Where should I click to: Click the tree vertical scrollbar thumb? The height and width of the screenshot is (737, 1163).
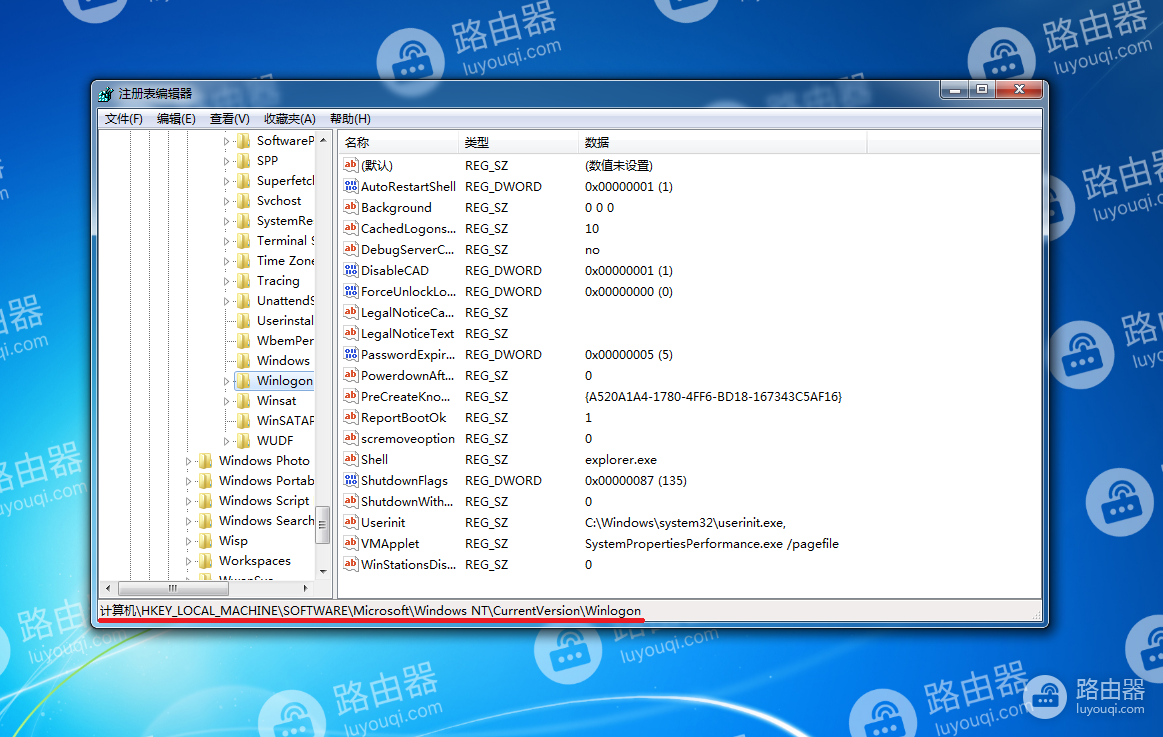pyautogui.click(x=323, y=525)
